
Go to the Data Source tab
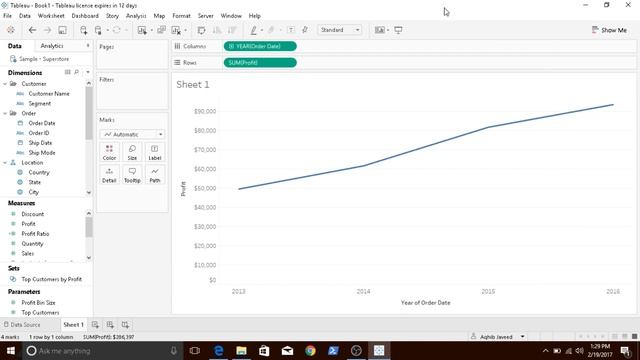coord(22,324)
